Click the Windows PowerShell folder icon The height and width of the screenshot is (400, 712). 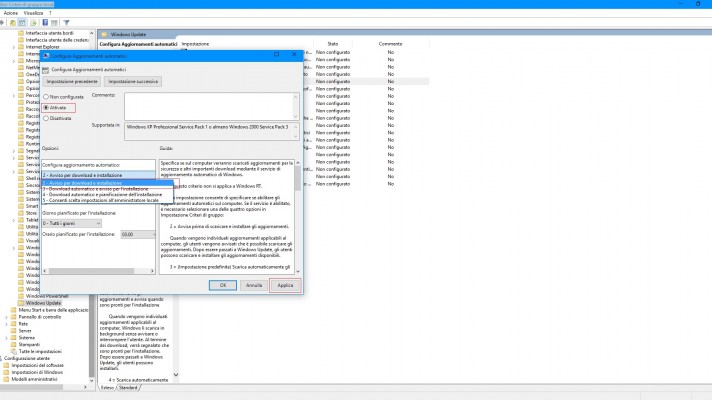coord(21,296)
